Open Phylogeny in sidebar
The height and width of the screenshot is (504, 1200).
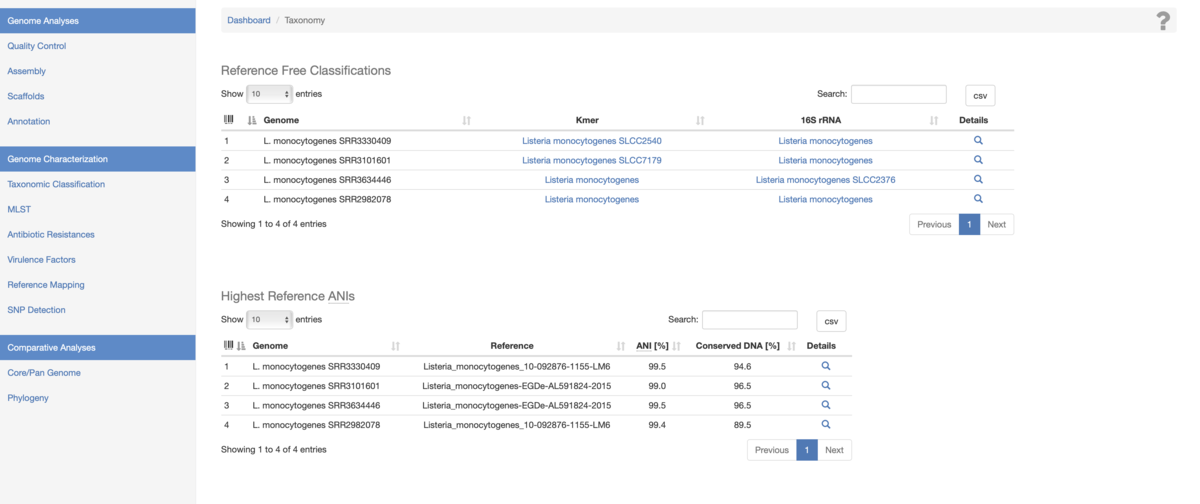coord(28,397)
